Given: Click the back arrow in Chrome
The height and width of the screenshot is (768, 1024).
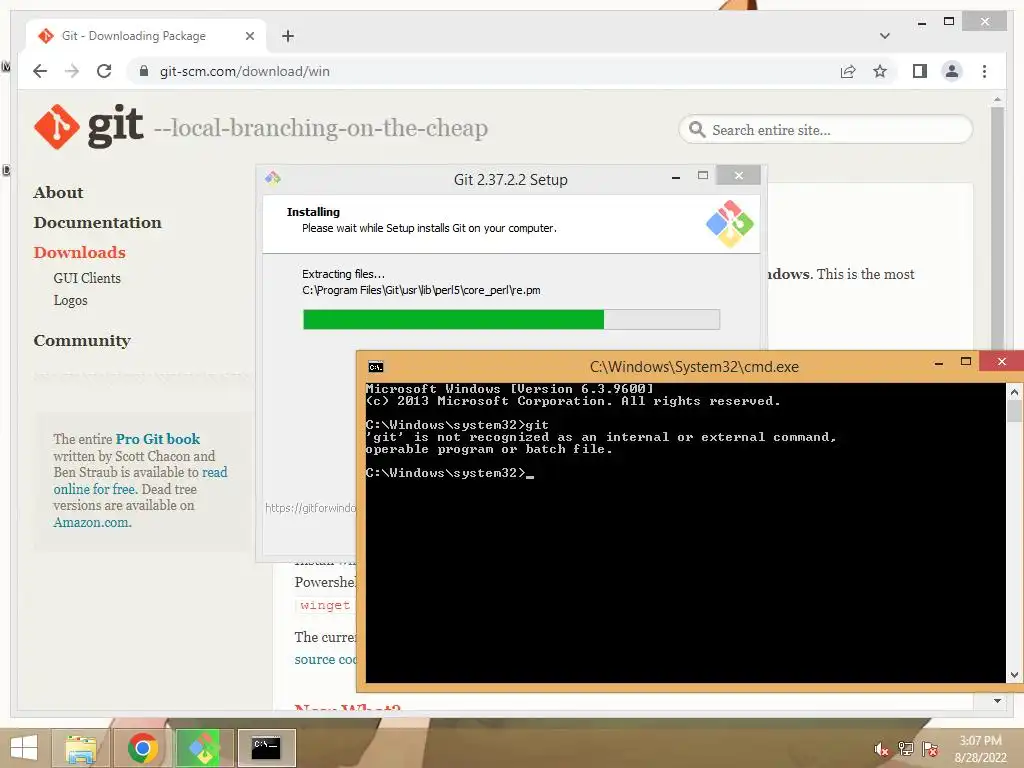Looking at the screenshot, I should 40,71.
